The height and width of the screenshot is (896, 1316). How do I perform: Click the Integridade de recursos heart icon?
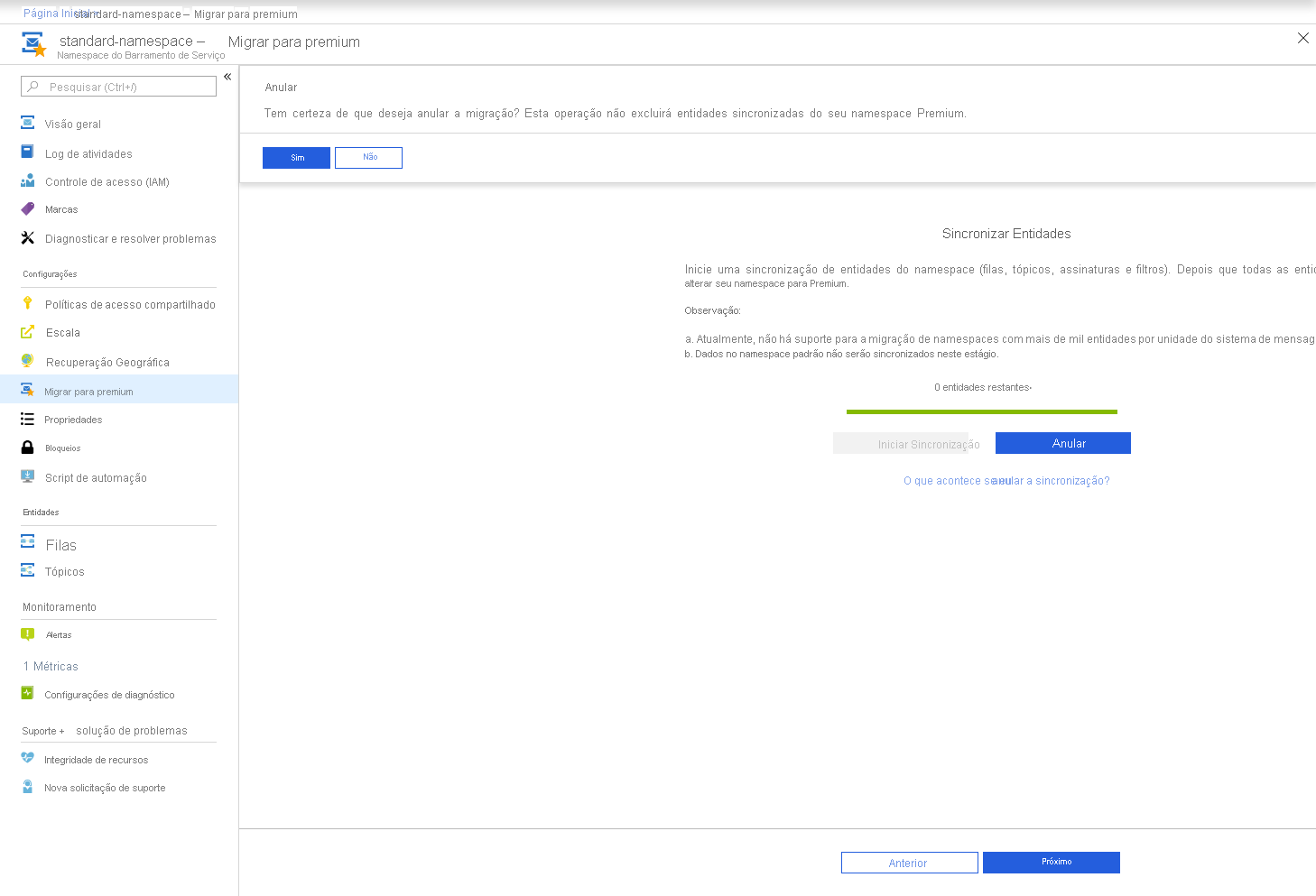[28, 758]
